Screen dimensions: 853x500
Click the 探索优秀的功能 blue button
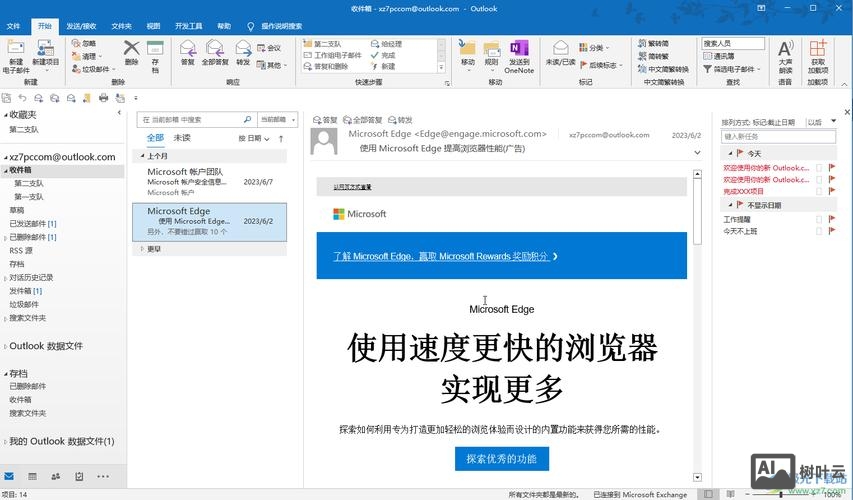coord(502,459)
